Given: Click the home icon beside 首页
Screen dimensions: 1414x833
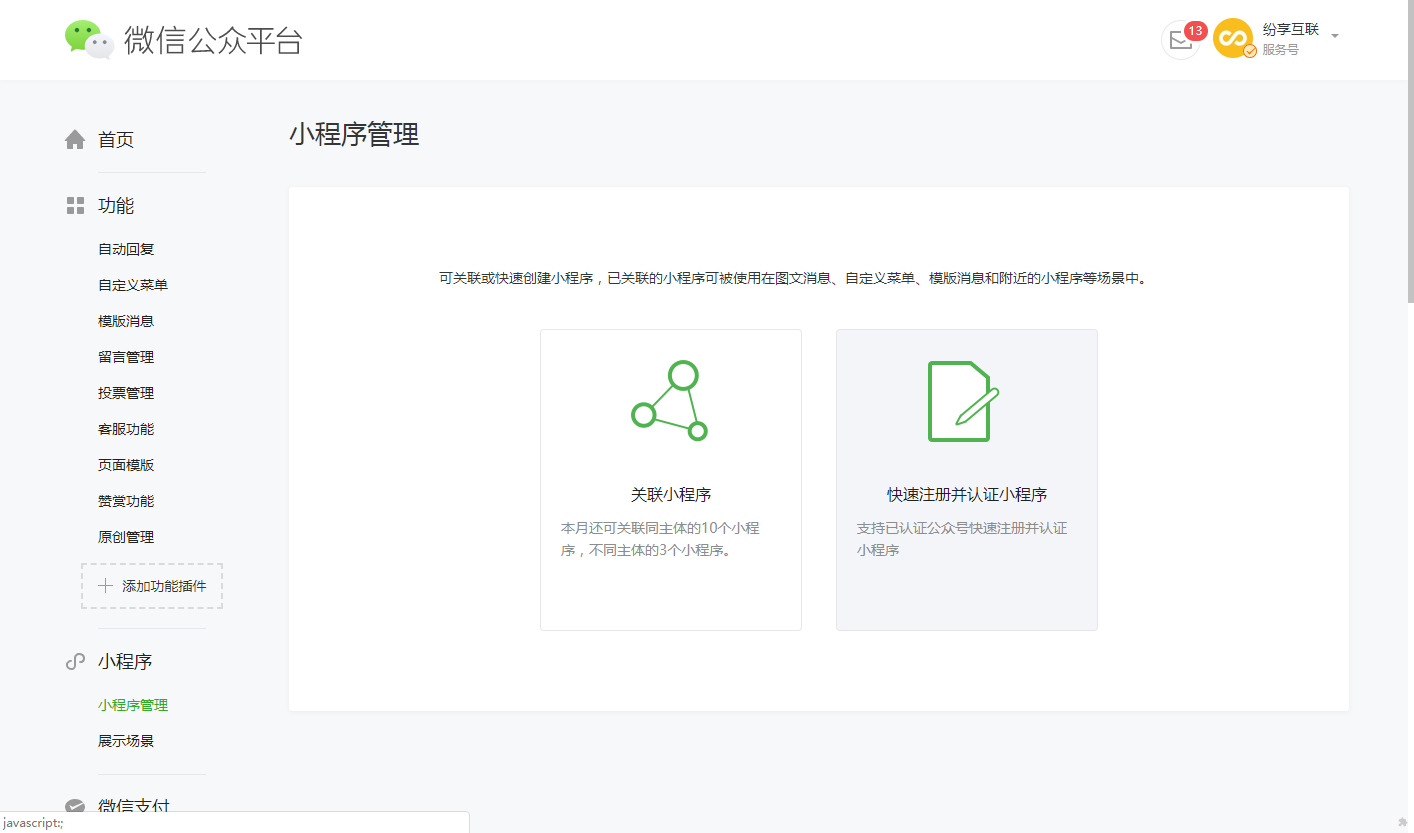Looking at the screenshot, I should click(x=75, y=140).
